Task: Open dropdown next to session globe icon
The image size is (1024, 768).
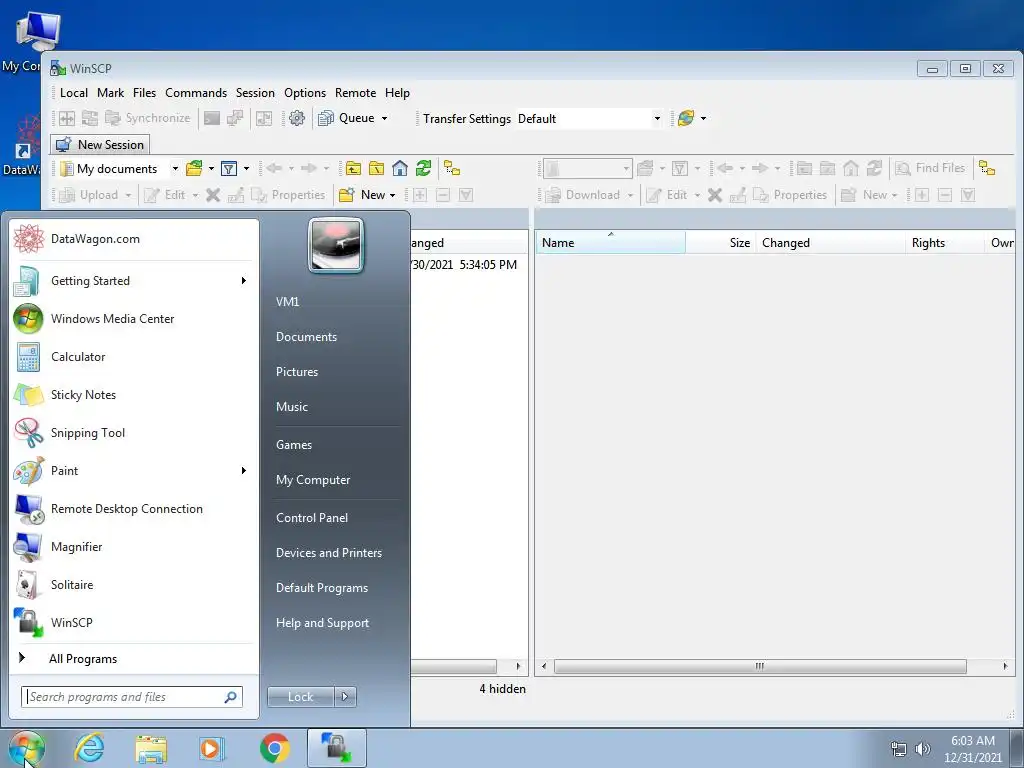Action: (x=703, y=118)
